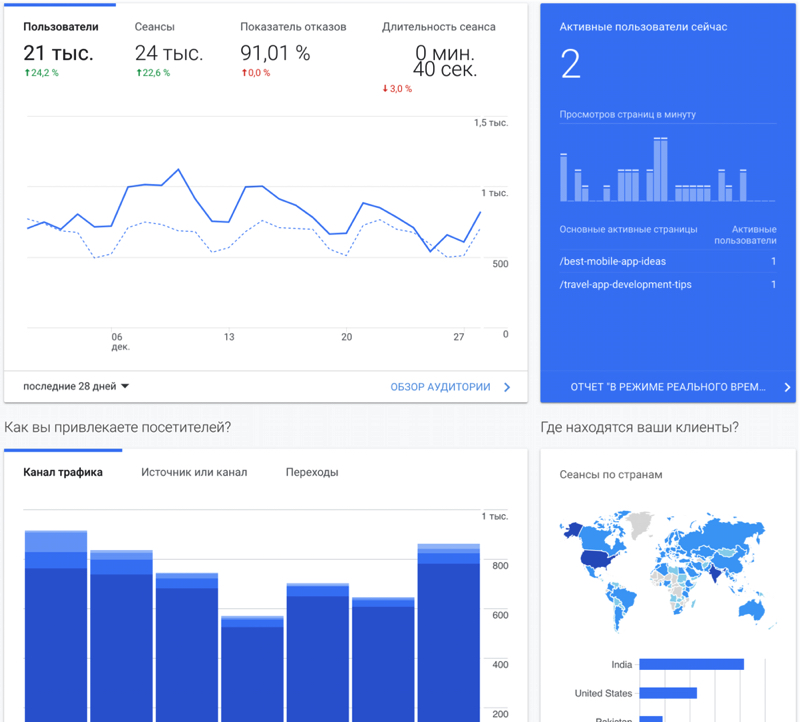Screen dimensions: 800x722
Task: Click the active users count '2'
Action: [x=570, y=64]
